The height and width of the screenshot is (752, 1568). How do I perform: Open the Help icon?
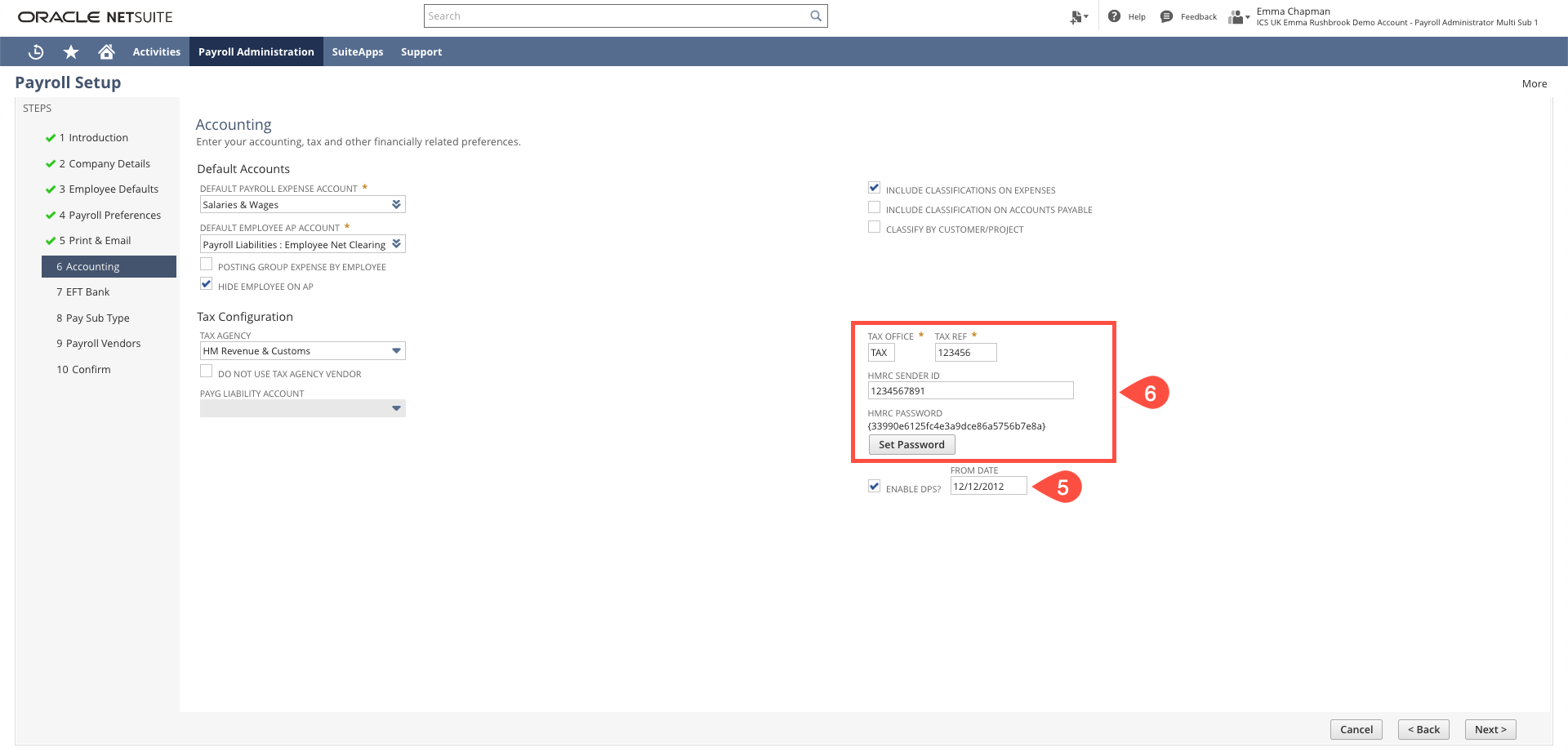1112,16
